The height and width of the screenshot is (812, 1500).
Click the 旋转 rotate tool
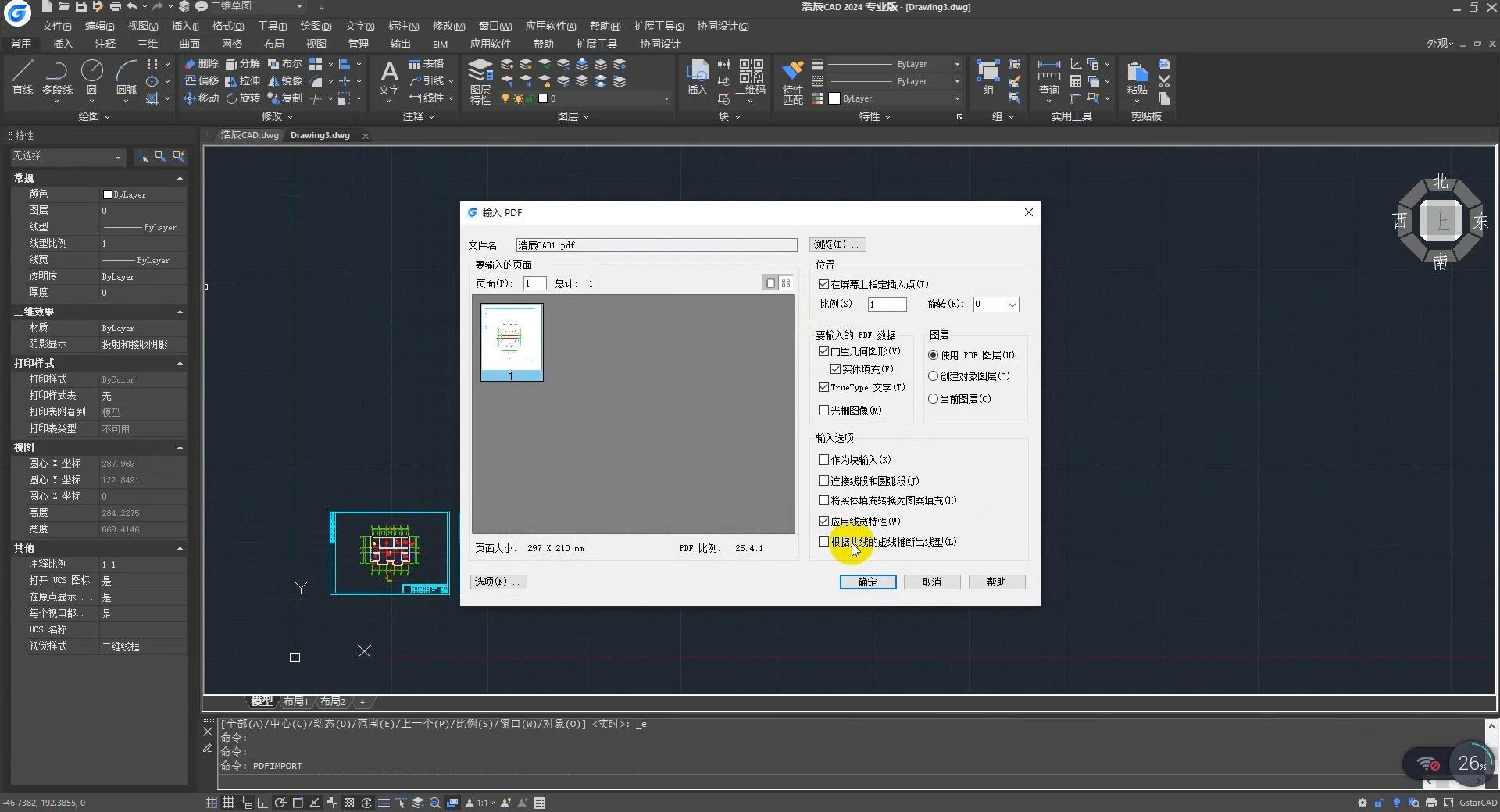tap(243, 98)
